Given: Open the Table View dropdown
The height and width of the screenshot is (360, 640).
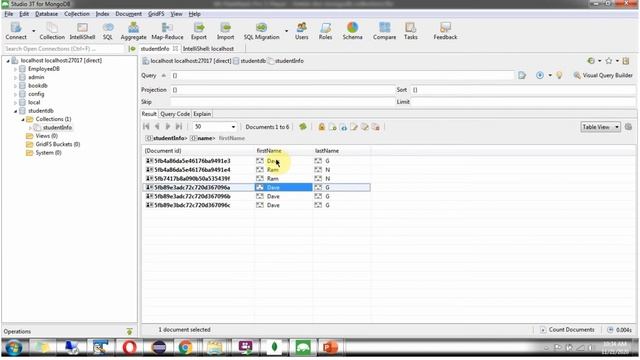Looking at the screenshot, I should click(x=600, y=127).
